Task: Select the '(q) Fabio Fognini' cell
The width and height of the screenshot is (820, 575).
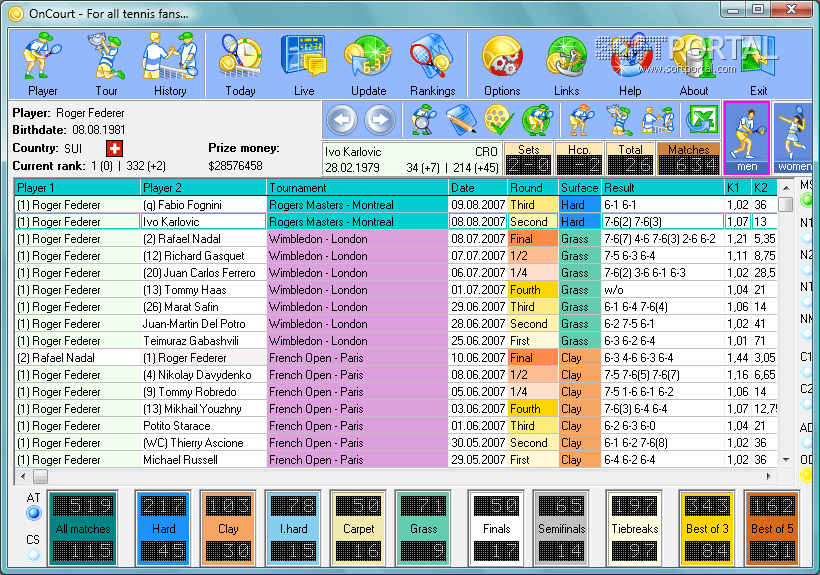Action: point(203,205)
